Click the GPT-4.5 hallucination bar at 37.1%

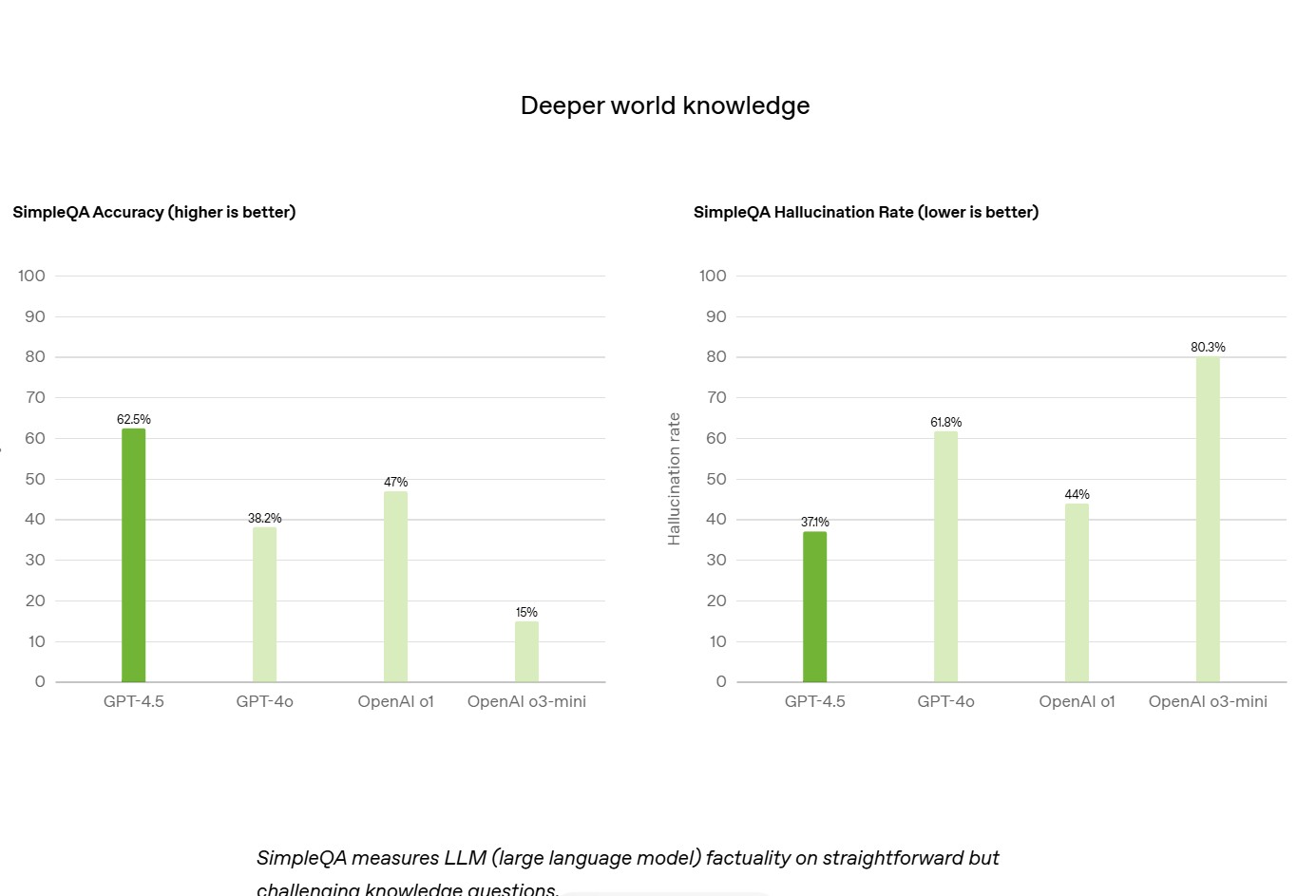coord(815,607)
